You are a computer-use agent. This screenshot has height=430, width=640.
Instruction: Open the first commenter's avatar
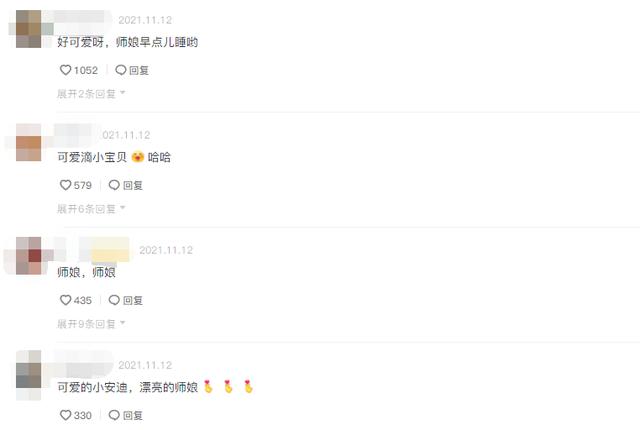(29, 29)
